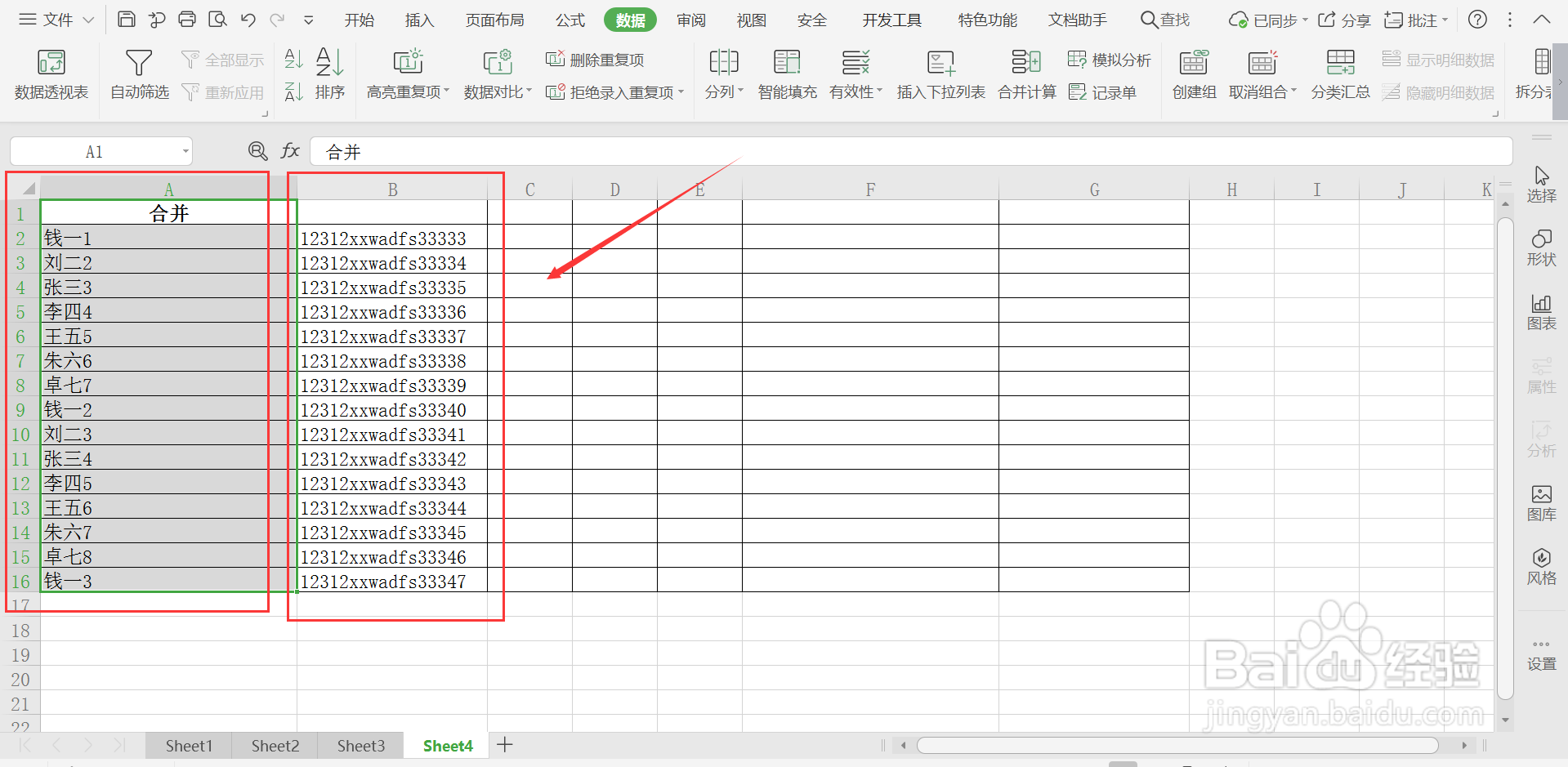Click the A1 name box field
This screenshot has width=1568, height=767.
101,151
